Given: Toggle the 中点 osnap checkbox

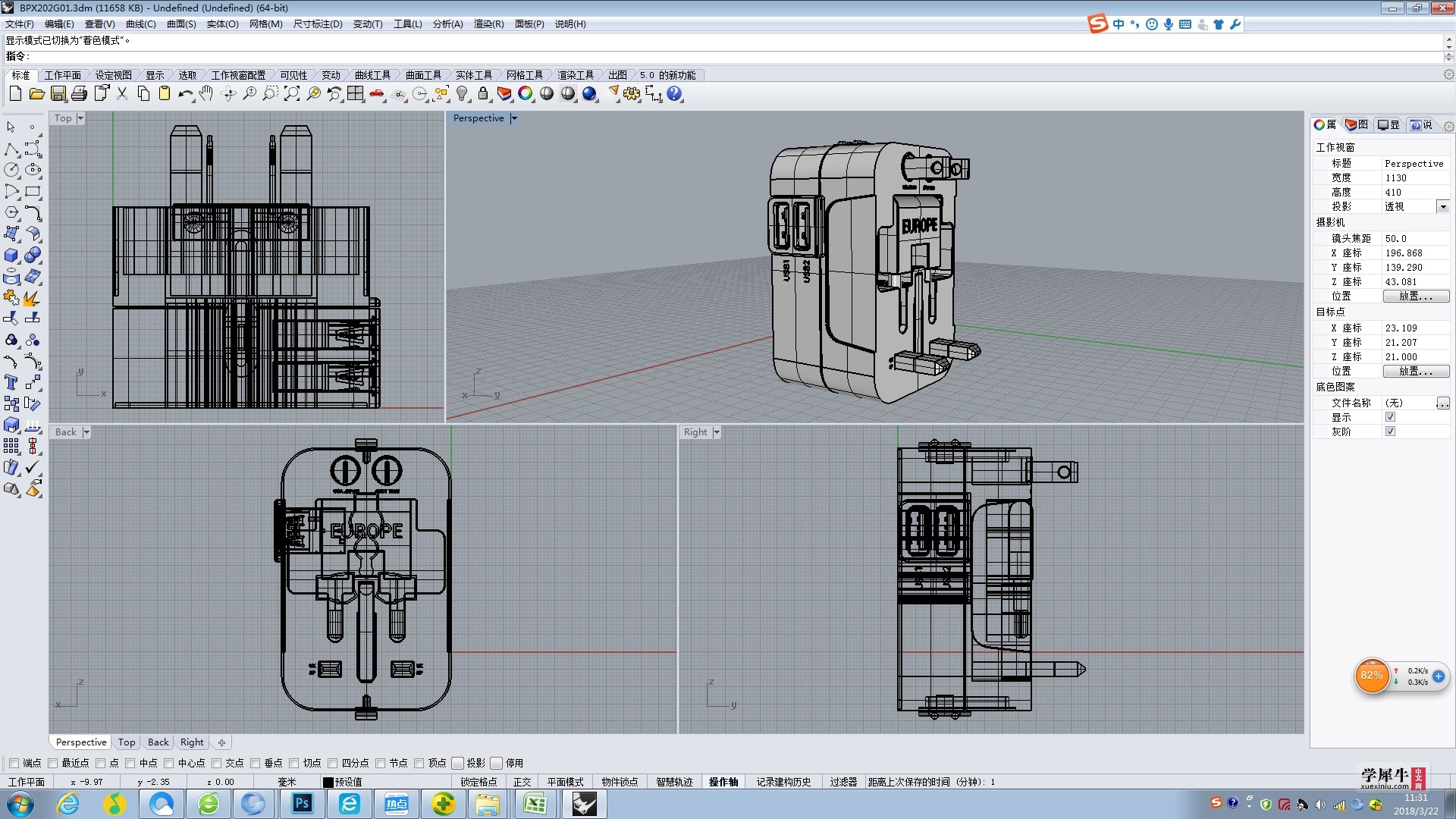Looking at the screenshot, I should coord(130,763).
